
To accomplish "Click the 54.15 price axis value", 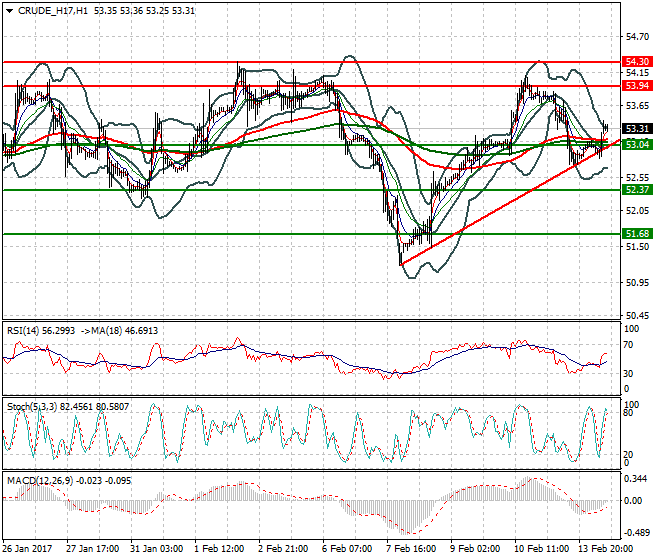I will tap(637, 73).
